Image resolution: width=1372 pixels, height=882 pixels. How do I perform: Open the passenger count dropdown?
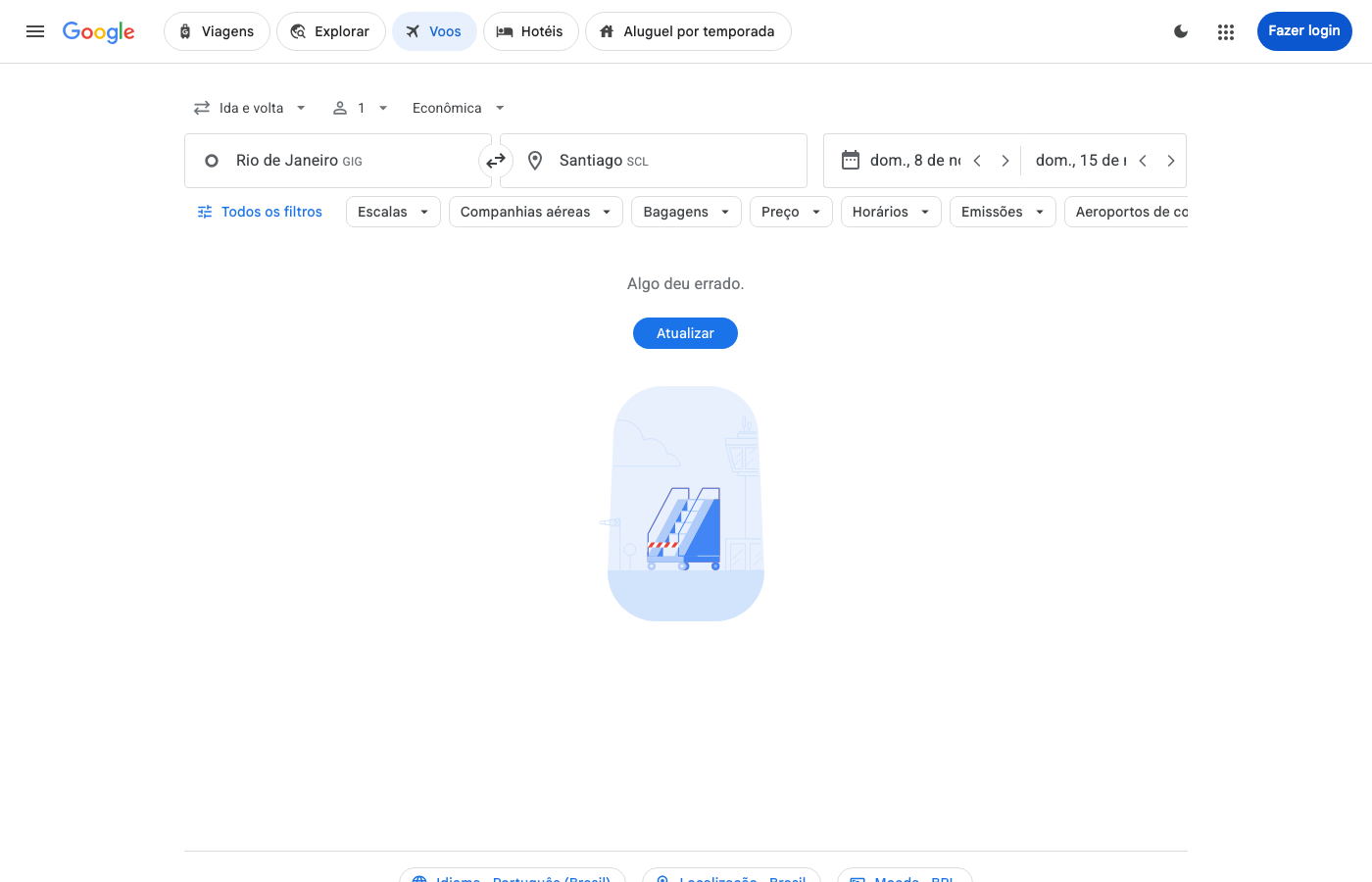(361, 108)
